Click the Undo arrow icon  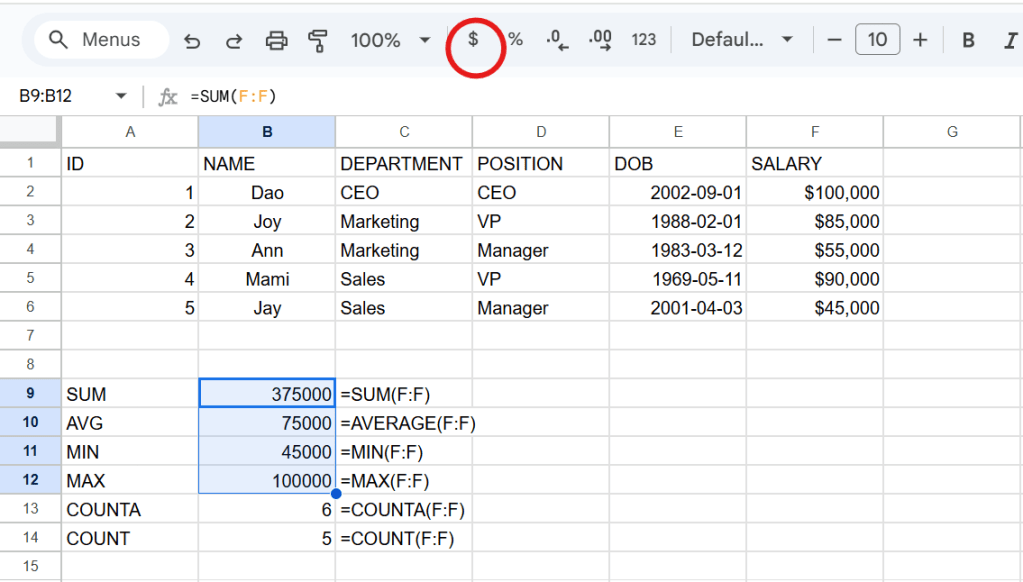(193, 40)
